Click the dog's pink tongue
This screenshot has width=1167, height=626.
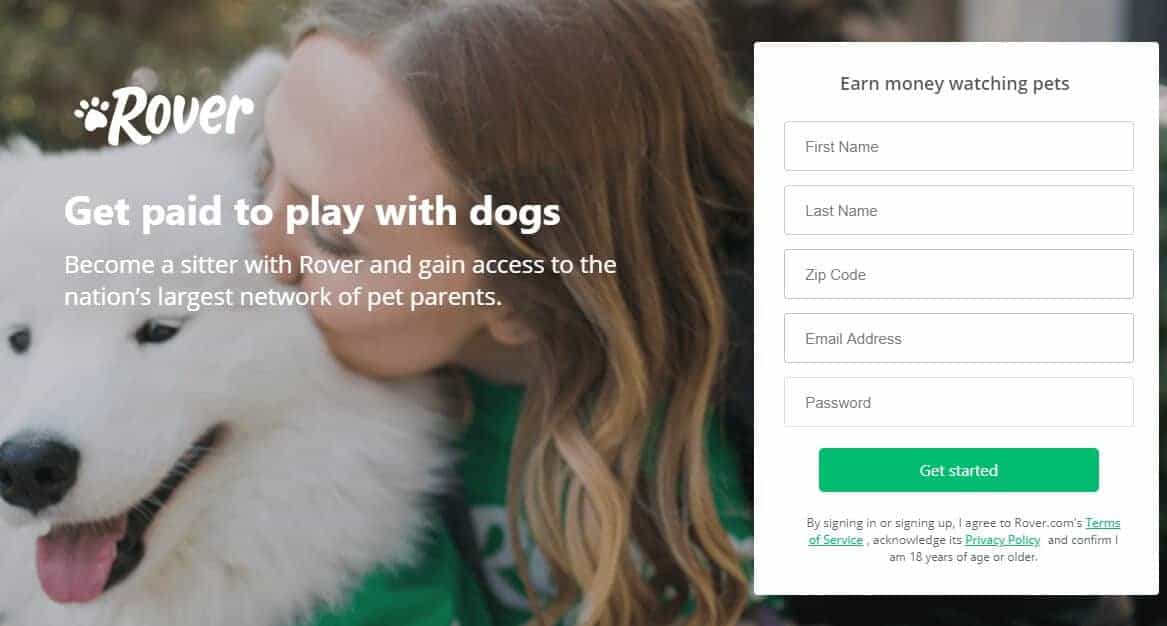pyautogui.click(x=74, y=562)
